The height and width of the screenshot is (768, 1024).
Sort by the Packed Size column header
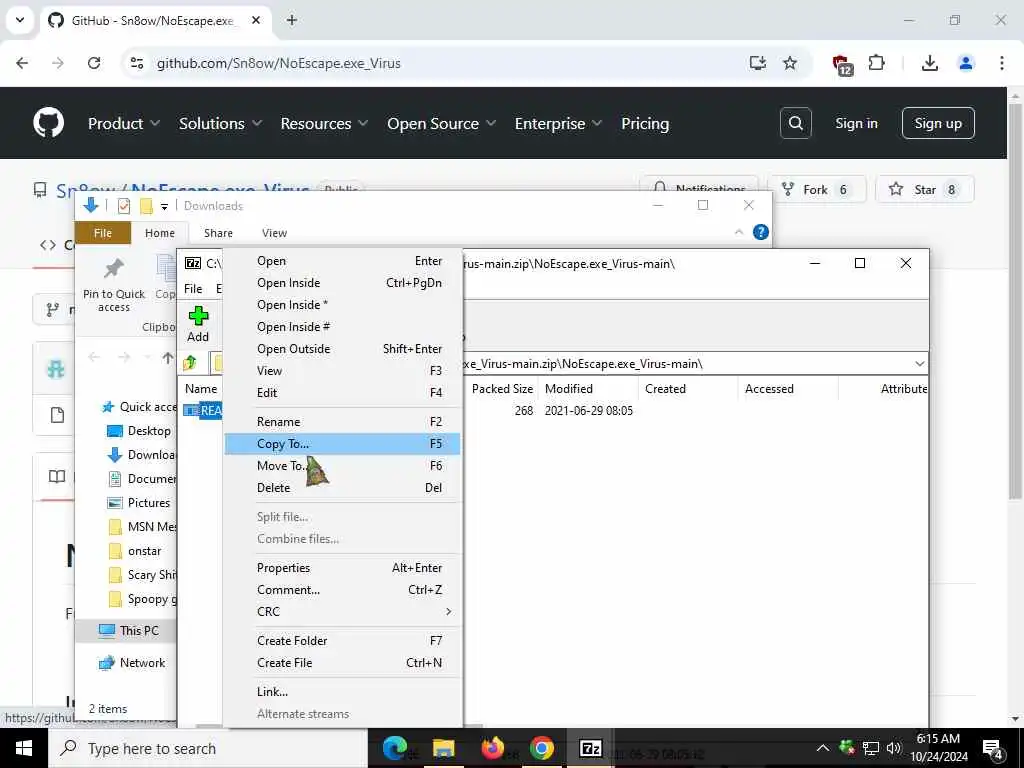point(502,389)
